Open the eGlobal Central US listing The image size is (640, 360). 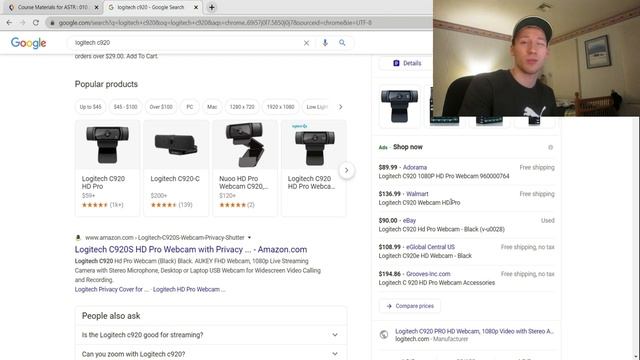click(x=467, y=251)
